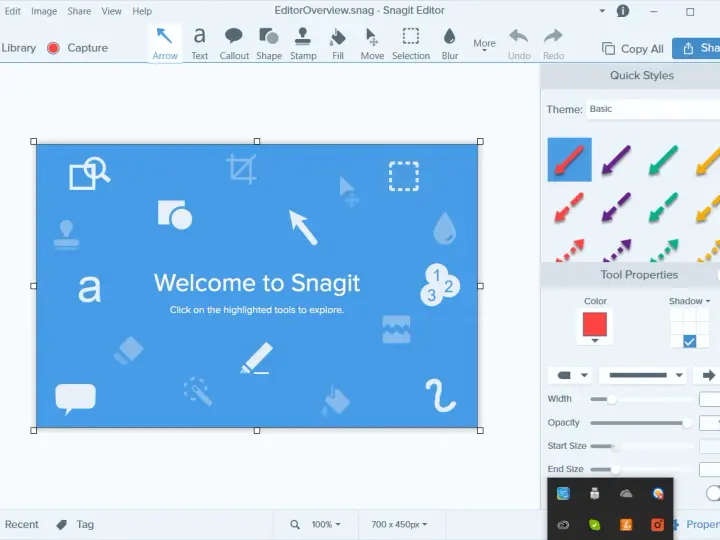Open the Creative Cloud tray icon
This screenshot has width=720, height=540.
563,524
